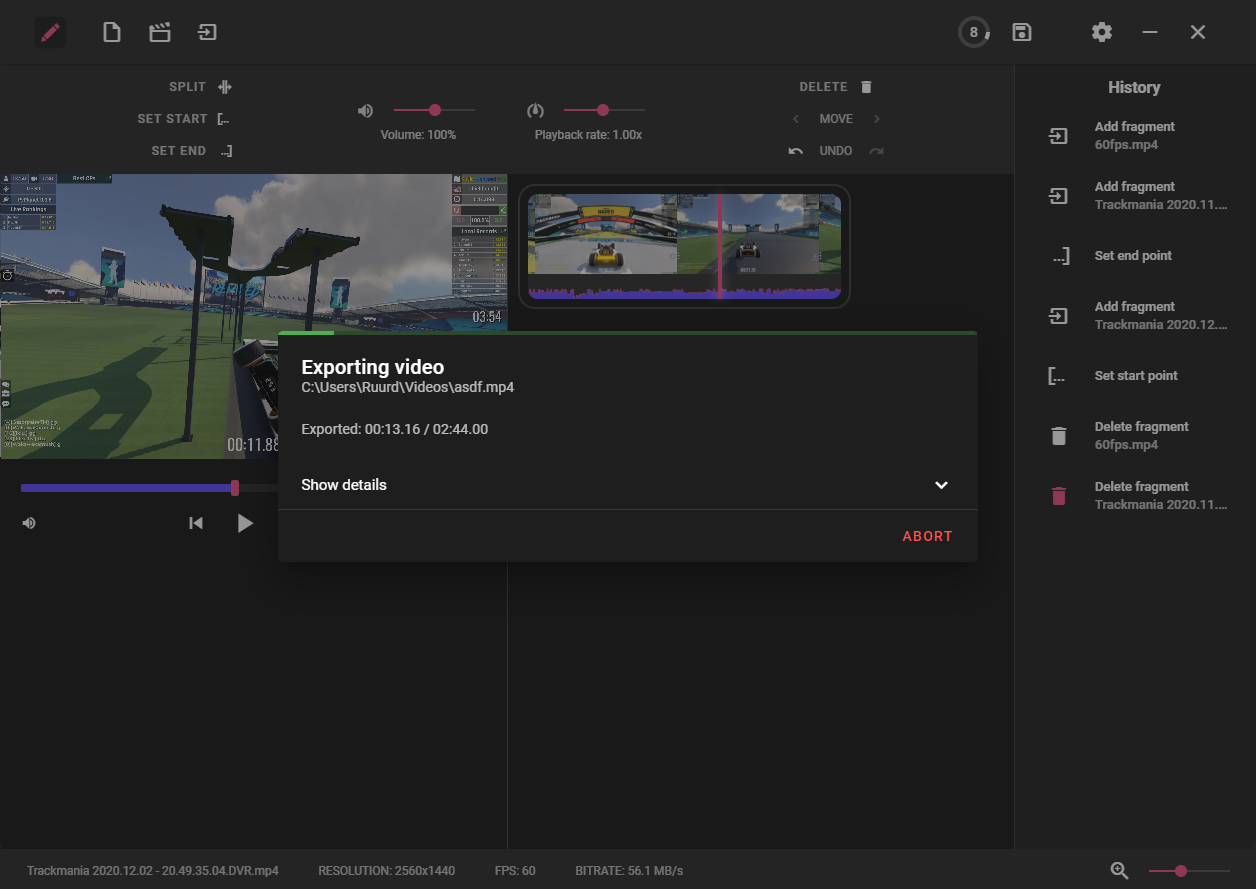This screenshot has height=889, width=1256.
Task: Select history Delete fragment 60fps.mp4
Action: (x=1135, y=436)
